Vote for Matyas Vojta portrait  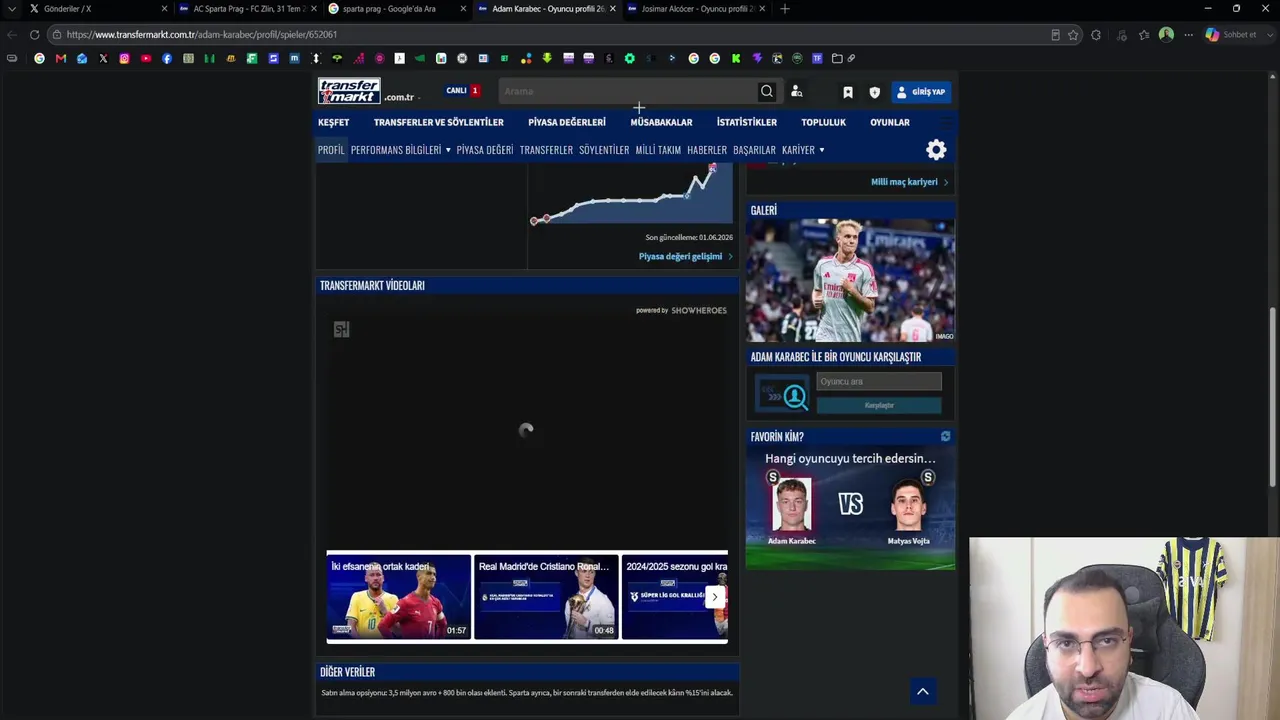click(x=909, y=506)
